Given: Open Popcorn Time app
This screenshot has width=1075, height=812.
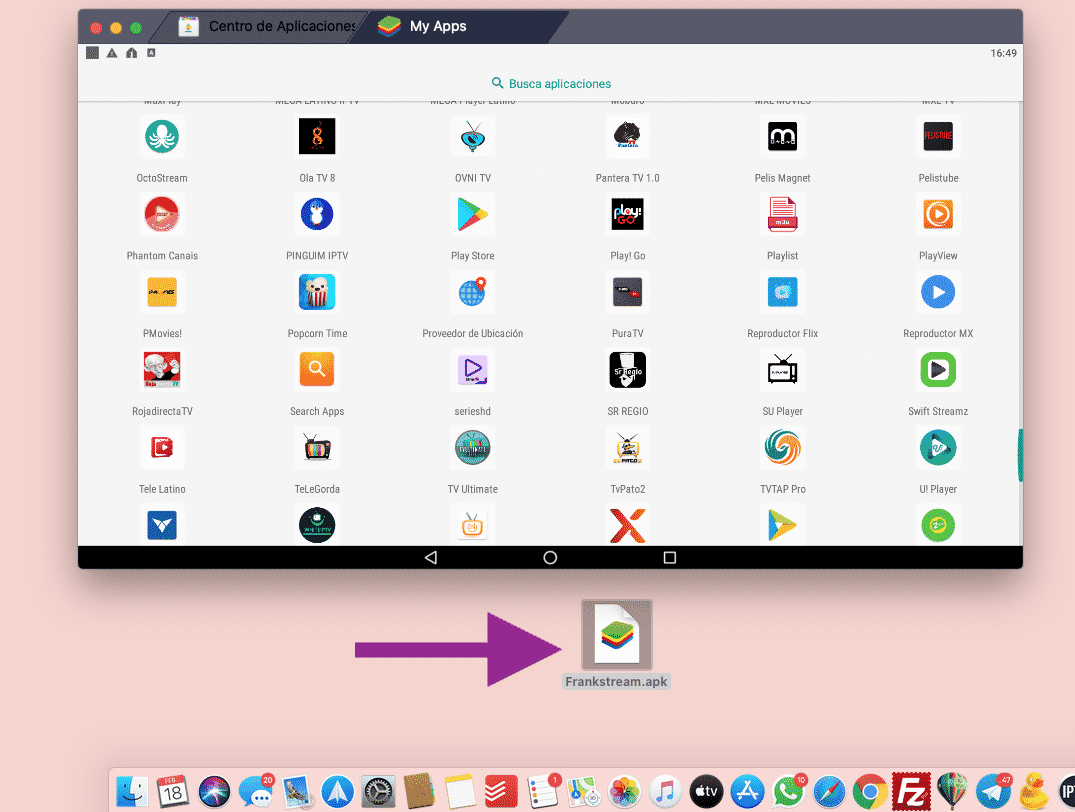Looking at the screenshot, I should [x=317, y=292].
